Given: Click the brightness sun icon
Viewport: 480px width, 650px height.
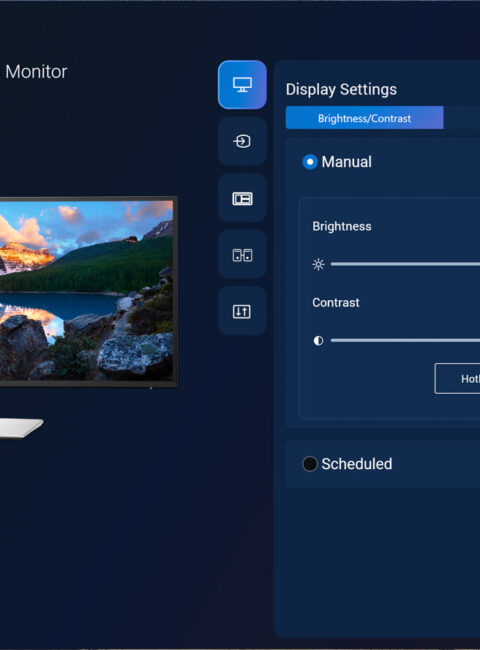Looking at the screenshot, I should click(x=318, y=264).
